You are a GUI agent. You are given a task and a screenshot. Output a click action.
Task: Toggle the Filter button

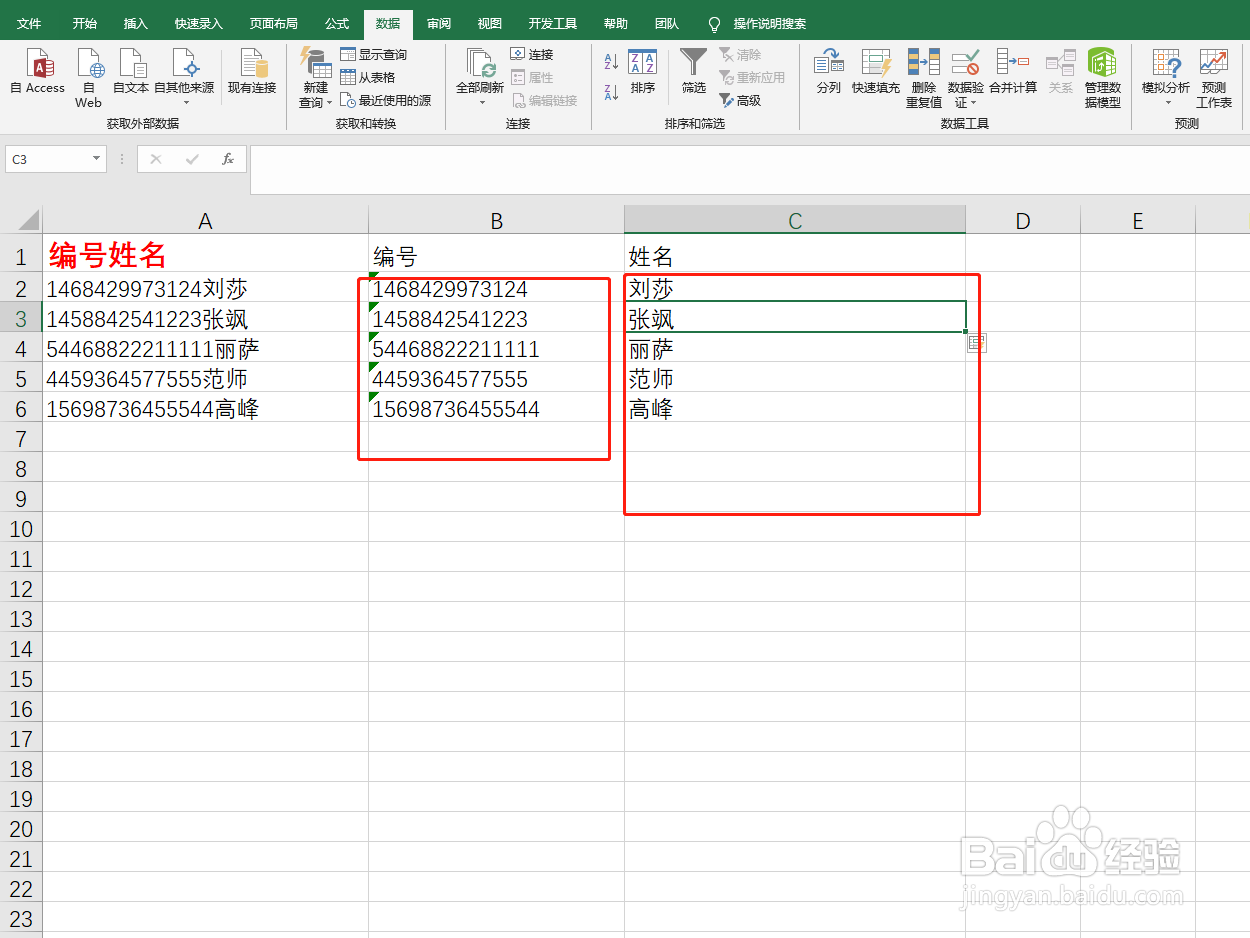(x=694, y=71)
